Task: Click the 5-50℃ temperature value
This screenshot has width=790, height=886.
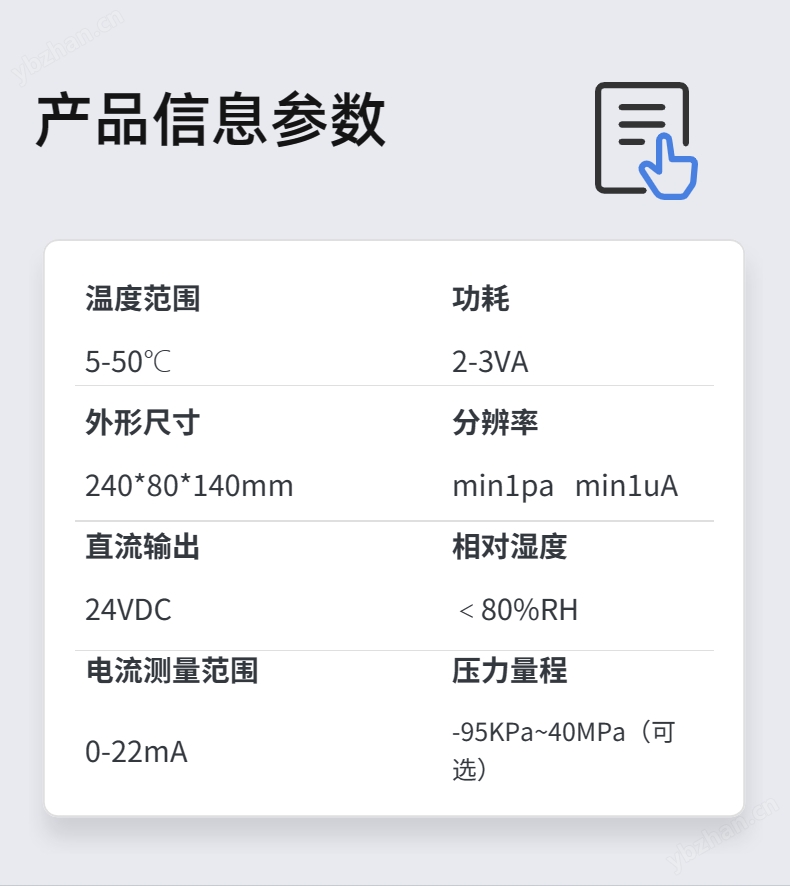Action: [x=128, y=362]
